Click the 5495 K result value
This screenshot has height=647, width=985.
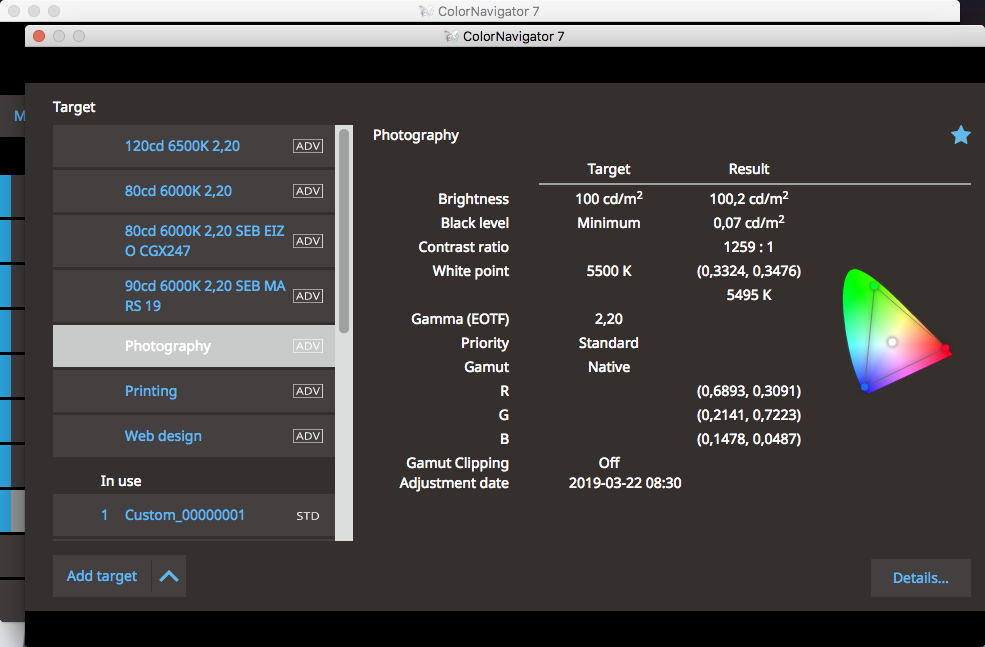pyautogui.click(x=749, y=295)
